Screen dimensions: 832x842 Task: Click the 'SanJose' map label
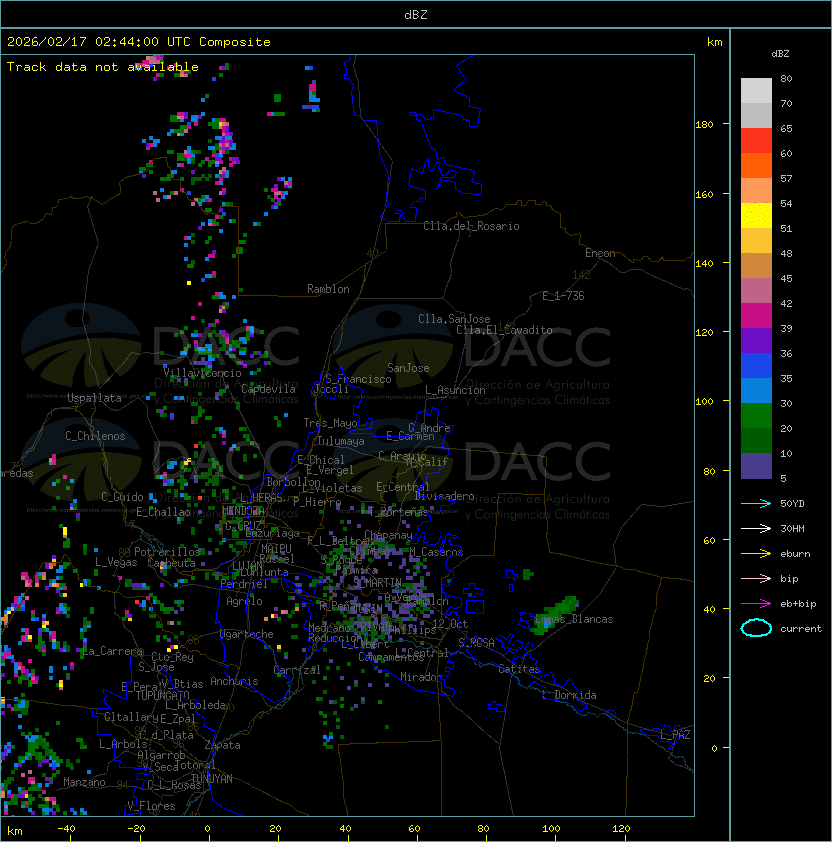click(x=408, y=368)
